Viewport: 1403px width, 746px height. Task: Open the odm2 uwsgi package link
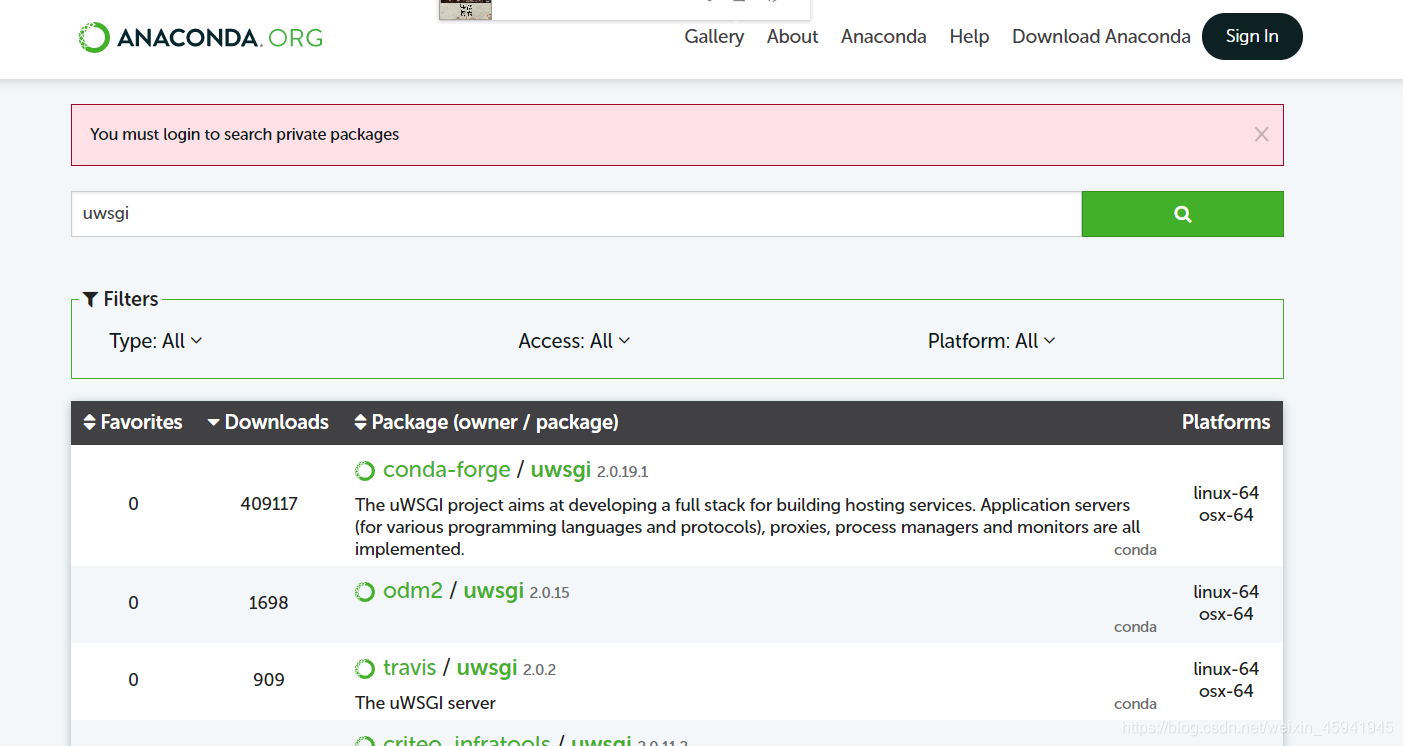pyautogui.click(x=494, y=591)
